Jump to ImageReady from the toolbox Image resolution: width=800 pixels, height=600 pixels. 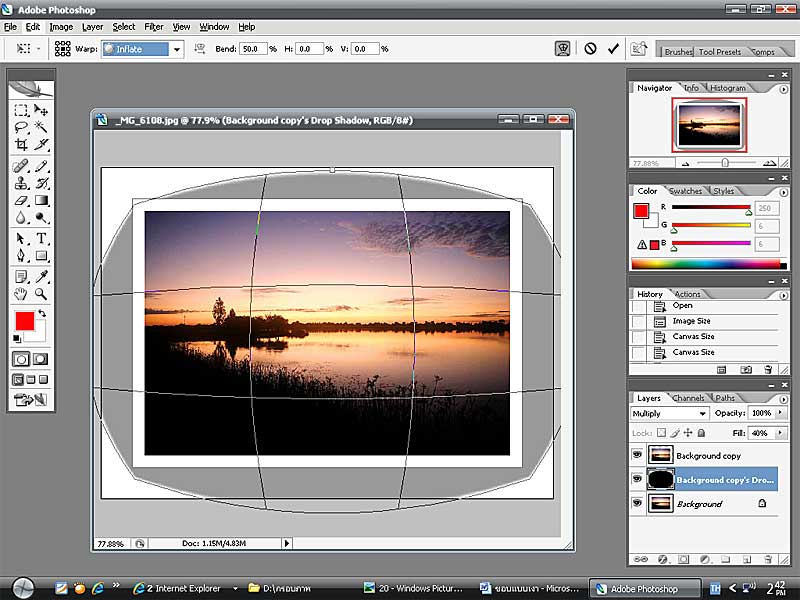click(x=31, y=399)
